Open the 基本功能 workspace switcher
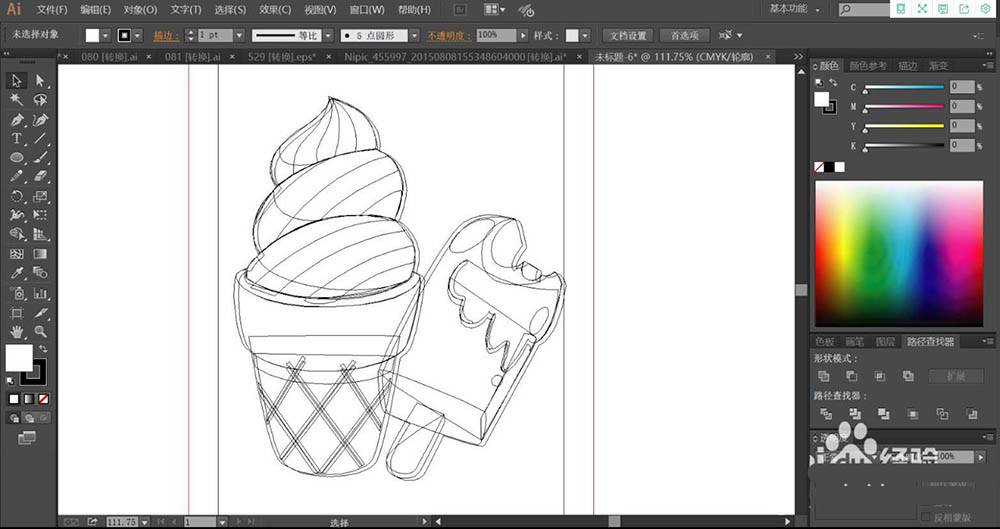This screenshot has width=1000, height=529. point(795,9)
